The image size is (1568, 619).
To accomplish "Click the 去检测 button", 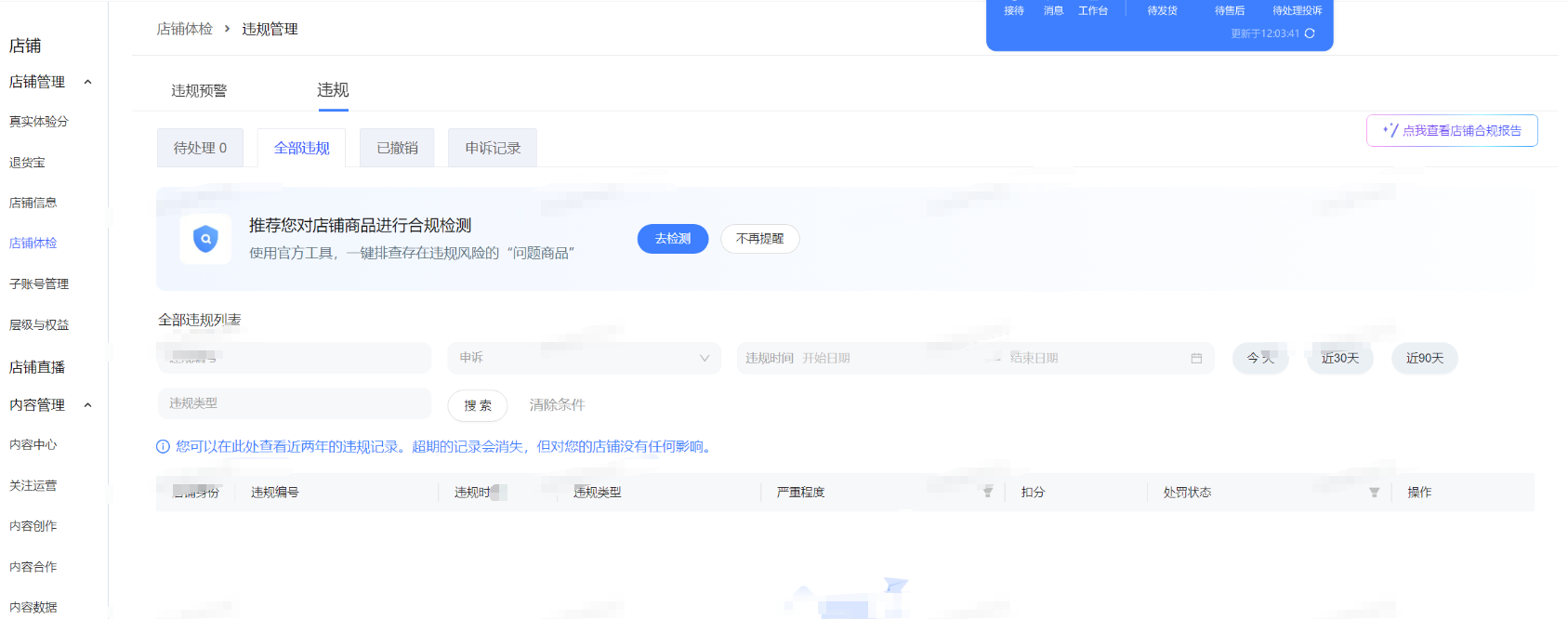I will (x=673, y=239).
